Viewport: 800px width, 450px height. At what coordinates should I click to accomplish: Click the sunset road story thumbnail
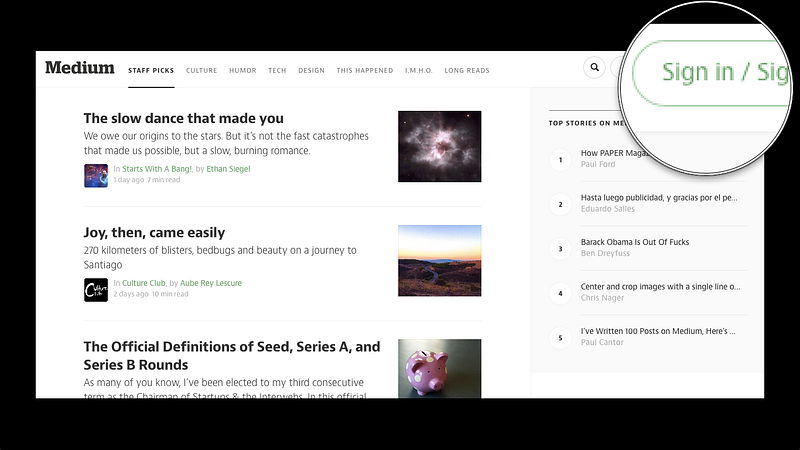point(439,261)
